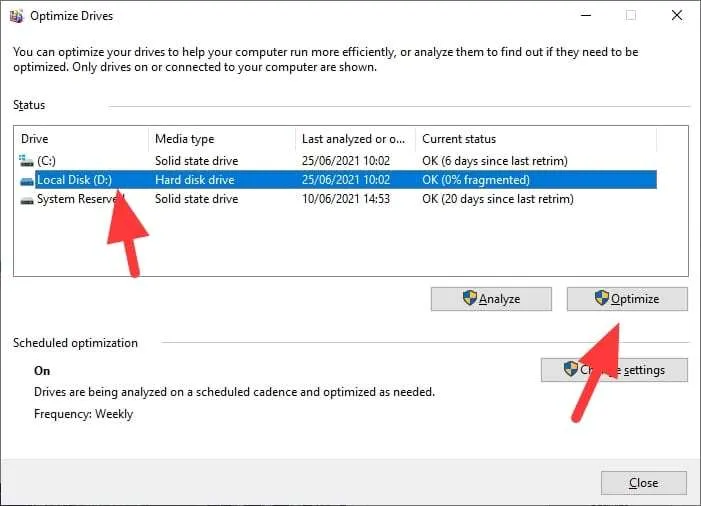
Task: Click the Optimize Drives app icon in title bar
Action: [17, 16]
